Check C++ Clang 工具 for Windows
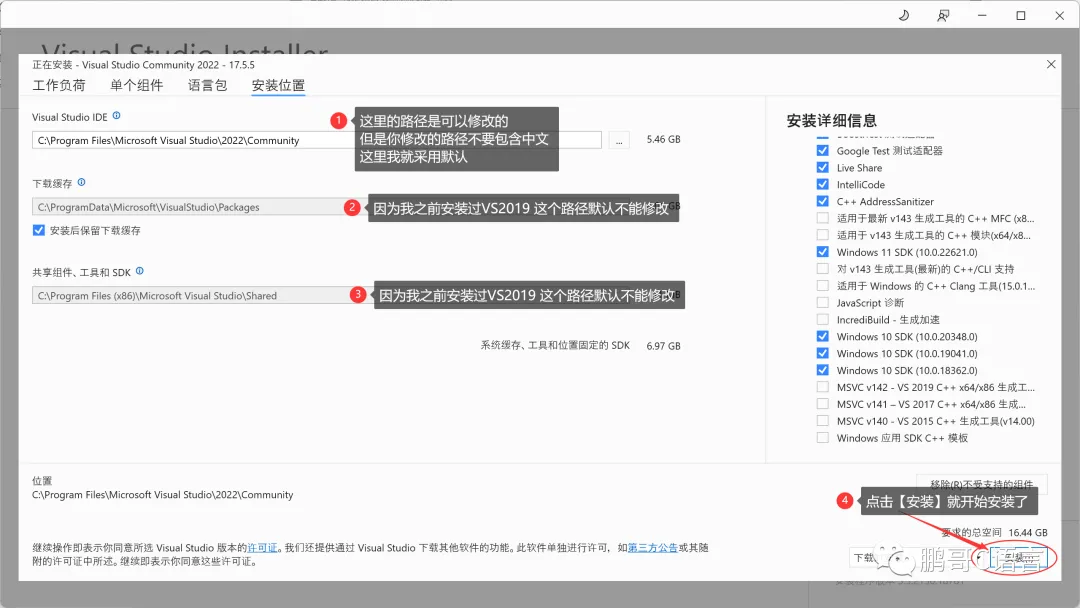1080x608 pixels. coord(822,285)
